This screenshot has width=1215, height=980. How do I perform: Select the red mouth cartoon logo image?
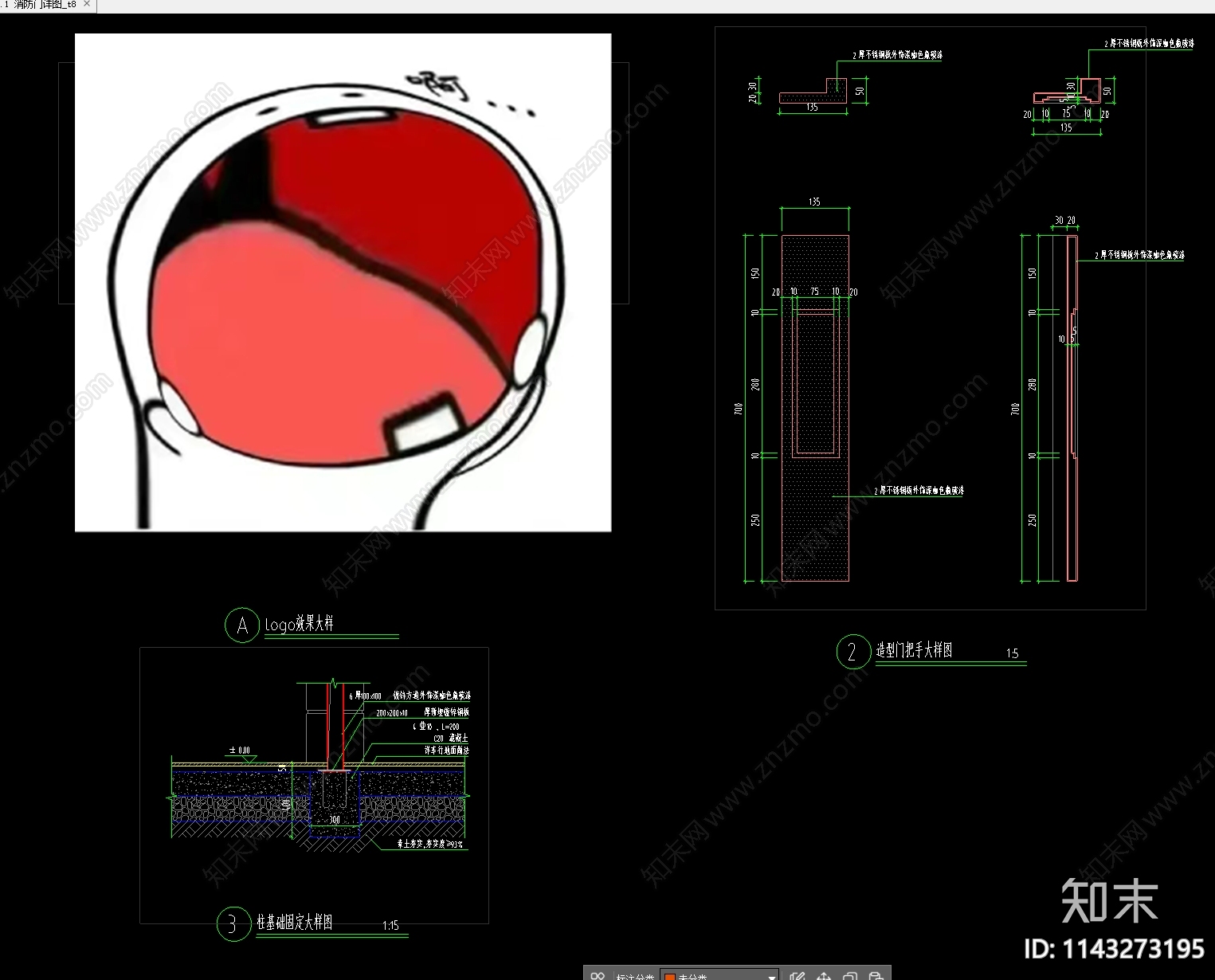pyautogui.click(x=343, y=282)
